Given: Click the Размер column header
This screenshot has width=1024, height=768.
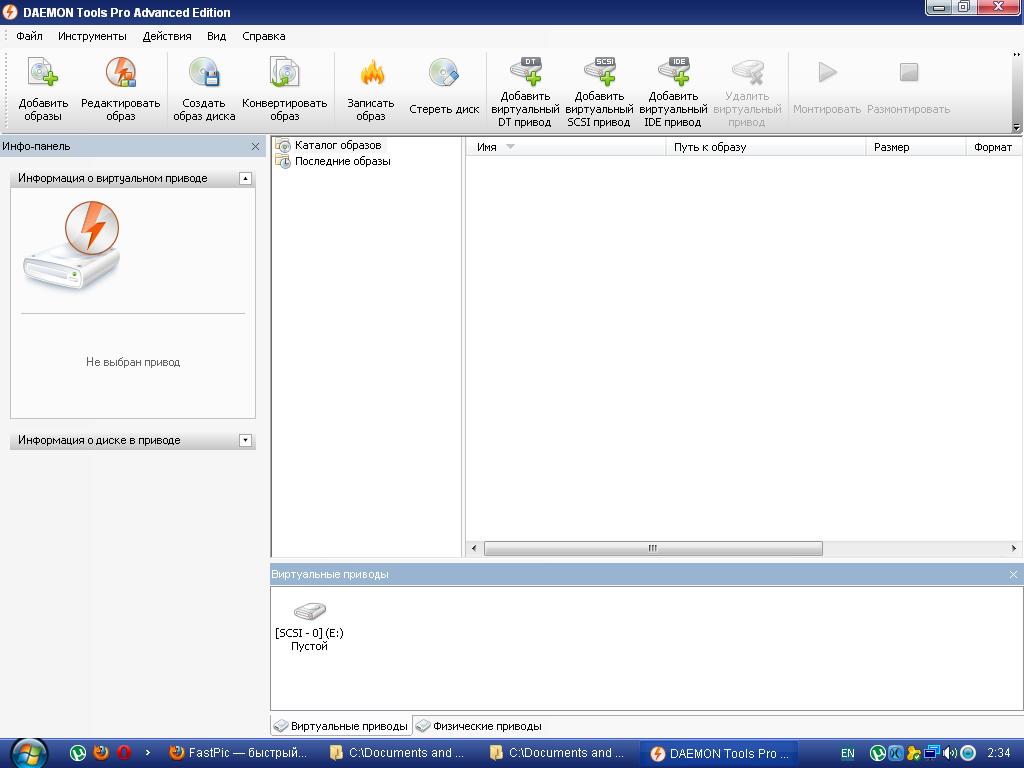Looking at the screenshot, I should tap(916, 147).
